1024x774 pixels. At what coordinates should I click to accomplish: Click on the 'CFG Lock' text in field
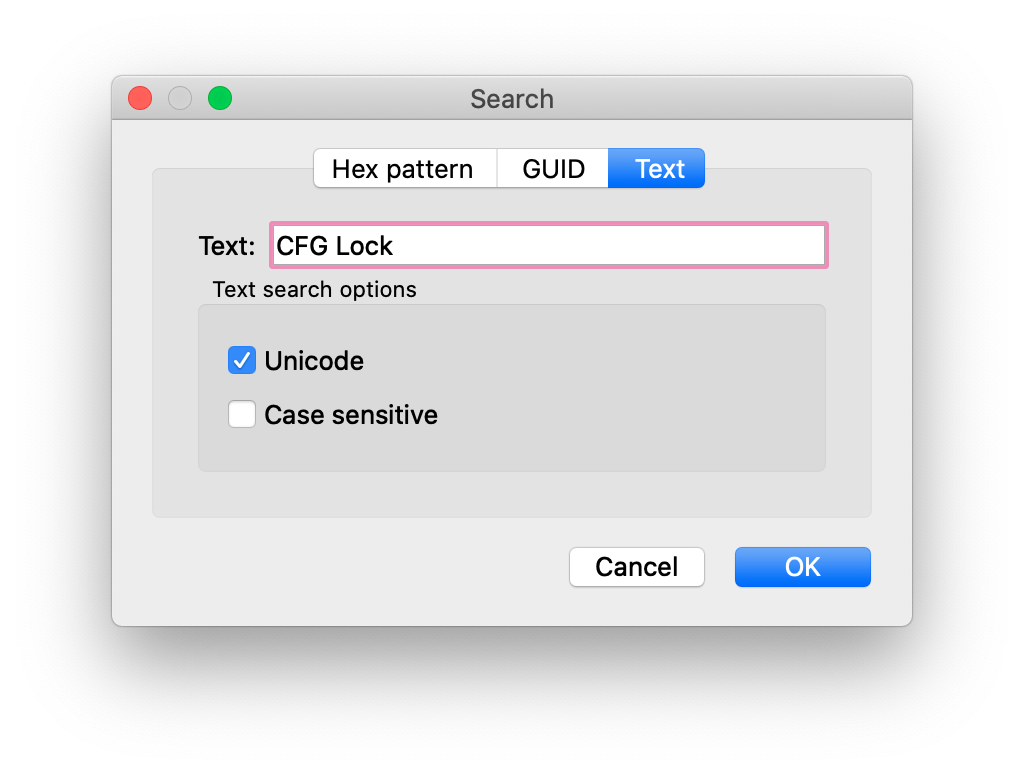click(x=334, y=246)
